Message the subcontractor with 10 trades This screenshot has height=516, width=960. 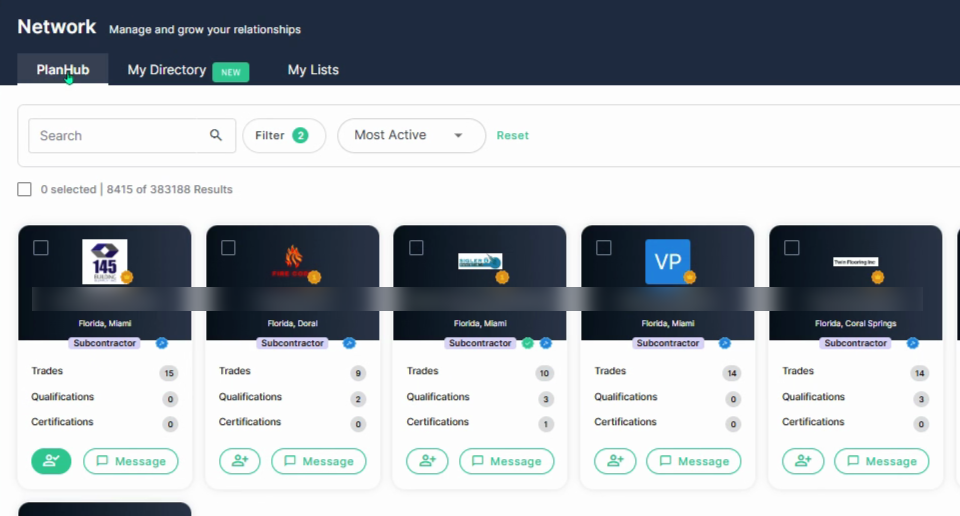pos(506,461)
